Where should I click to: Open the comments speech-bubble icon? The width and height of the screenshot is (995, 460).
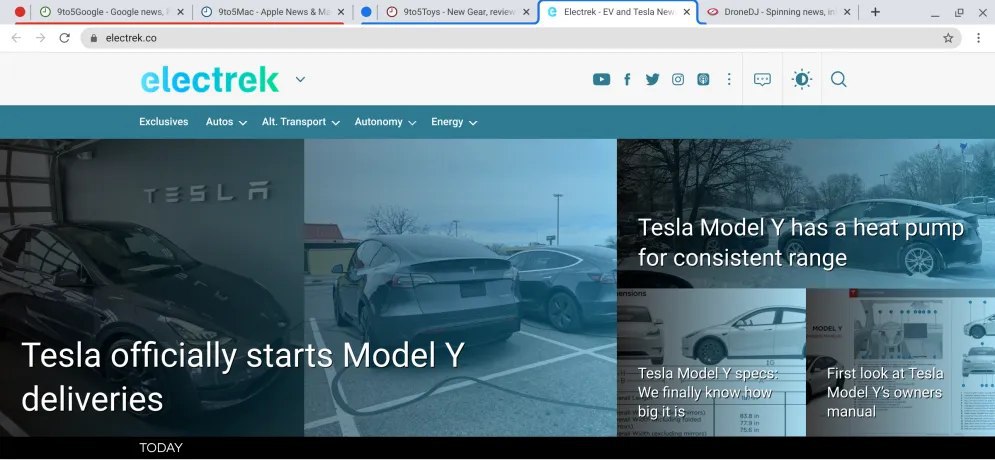[762, 79]
